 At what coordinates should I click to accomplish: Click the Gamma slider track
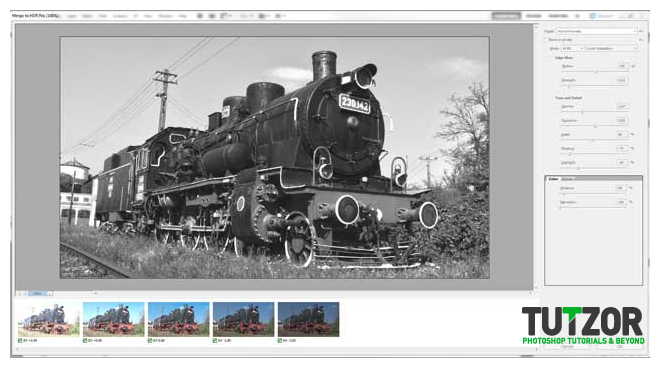[594, 112]
